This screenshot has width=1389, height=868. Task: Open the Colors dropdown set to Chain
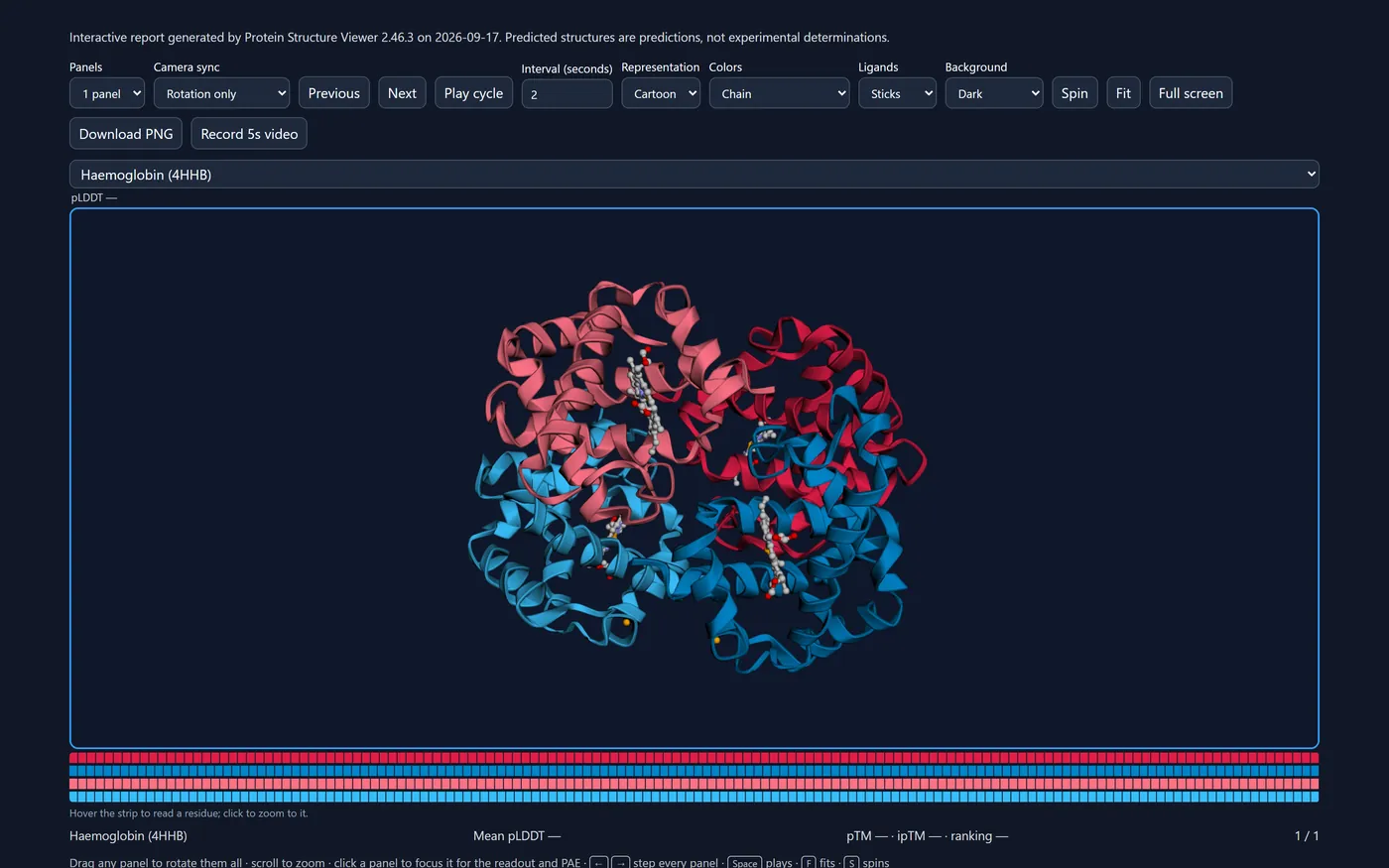[779, 93]
